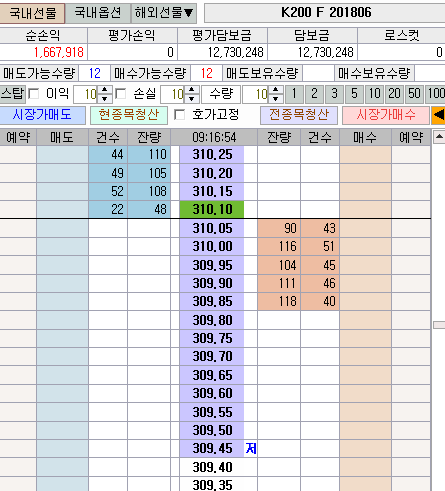This screenshot has width=445, height=491.
Task: Click the green highlighted 310.10 price cell
Action: coord(212,209)
